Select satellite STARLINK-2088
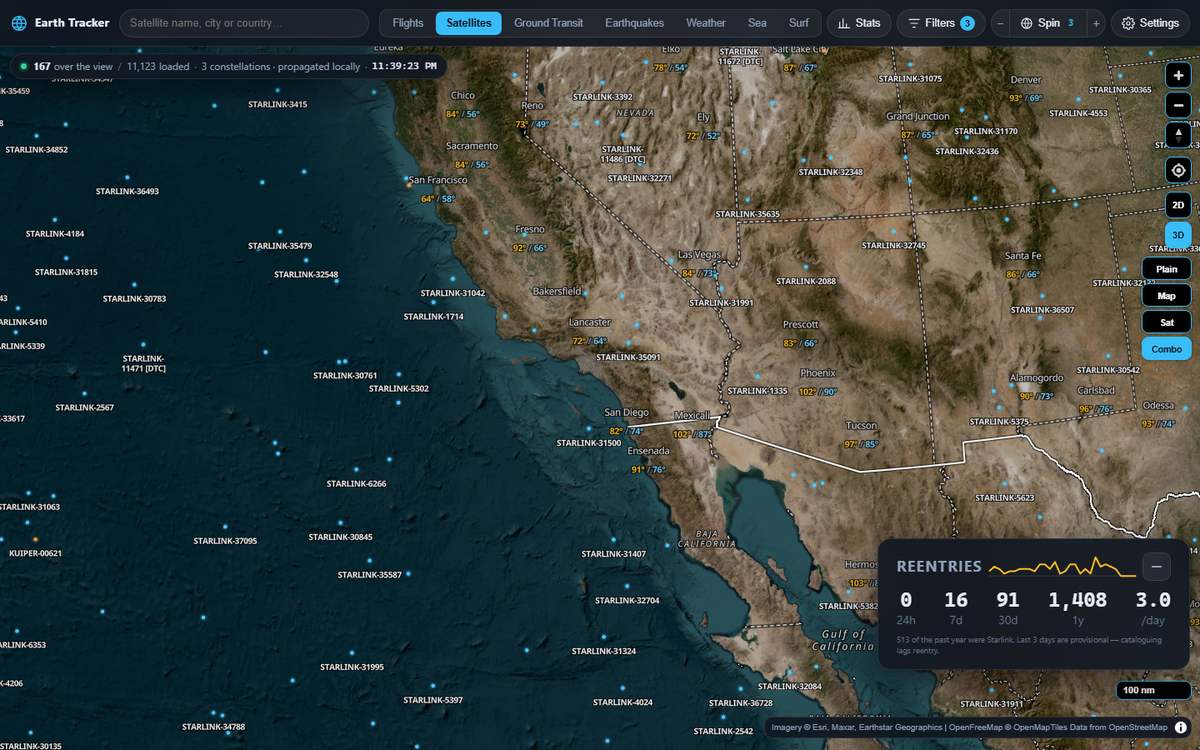Image resolution: width=1200 pixels, height=750 pixels. pyautogui.click(x=805, y=282)
